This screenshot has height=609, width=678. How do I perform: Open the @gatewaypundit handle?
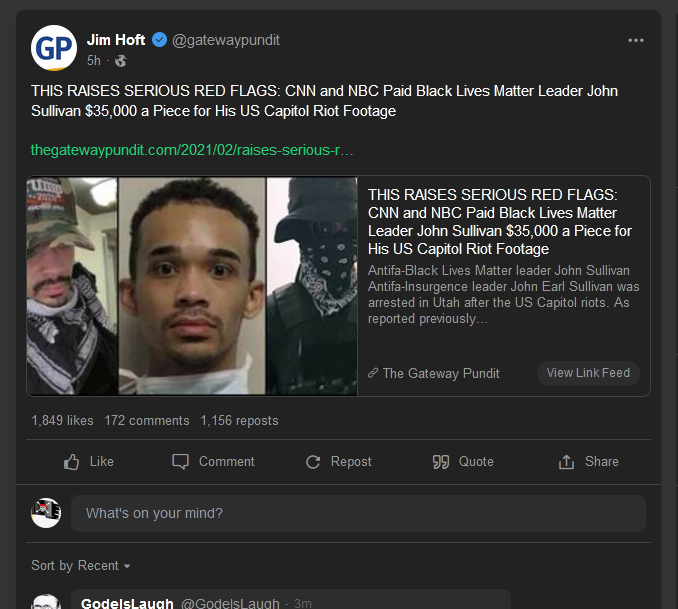(226, 40)
